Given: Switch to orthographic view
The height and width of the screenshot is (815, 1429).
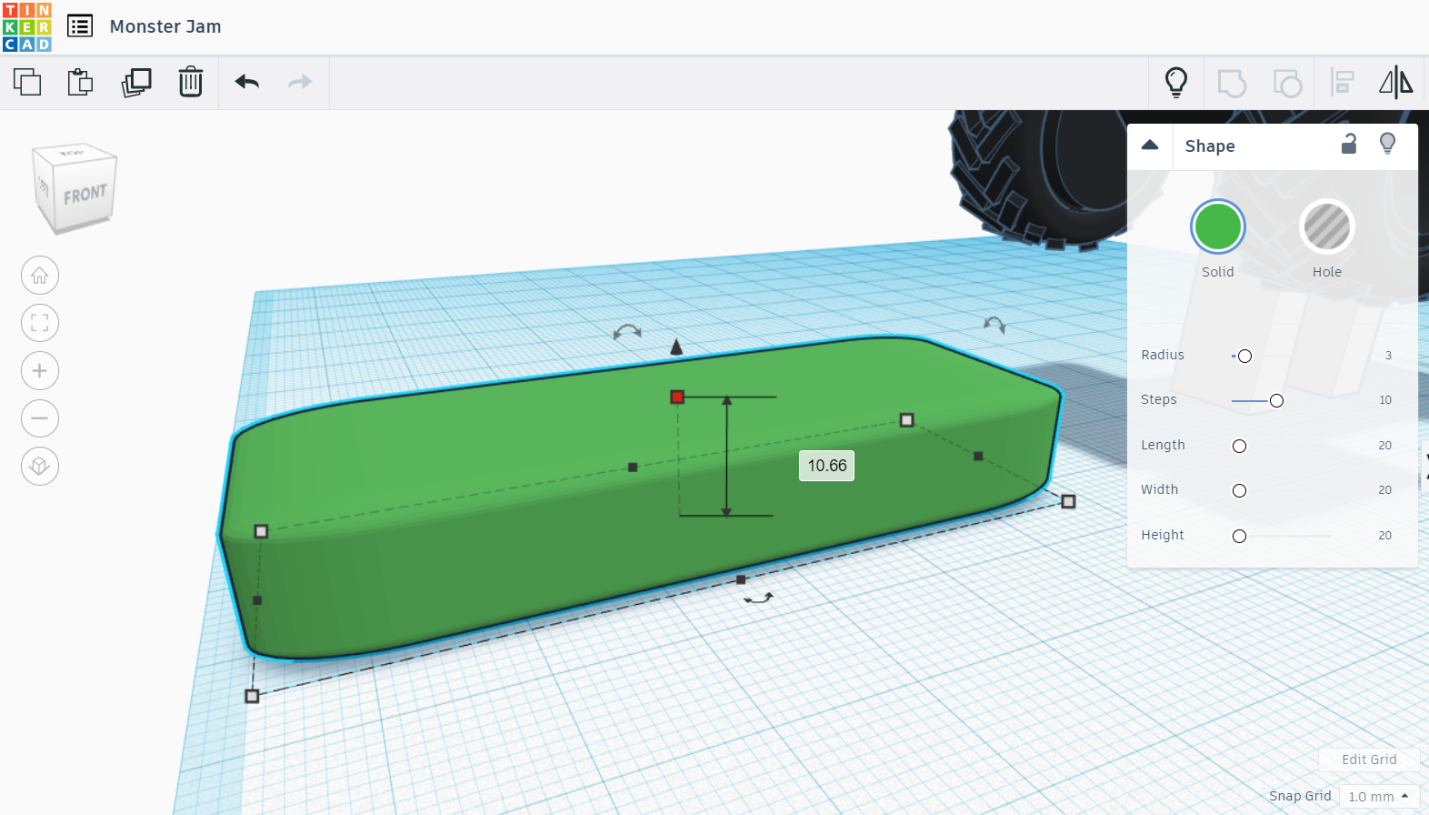Looking at the screenshot, I should click(40, 466).
